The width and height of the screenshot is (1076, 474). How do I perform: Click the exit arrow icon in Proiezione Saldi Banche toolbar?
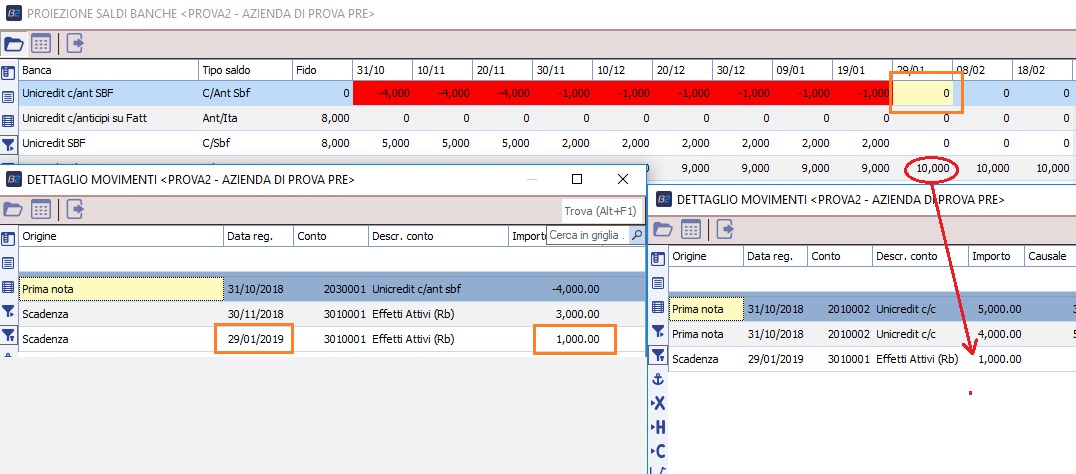coord(75,44)
